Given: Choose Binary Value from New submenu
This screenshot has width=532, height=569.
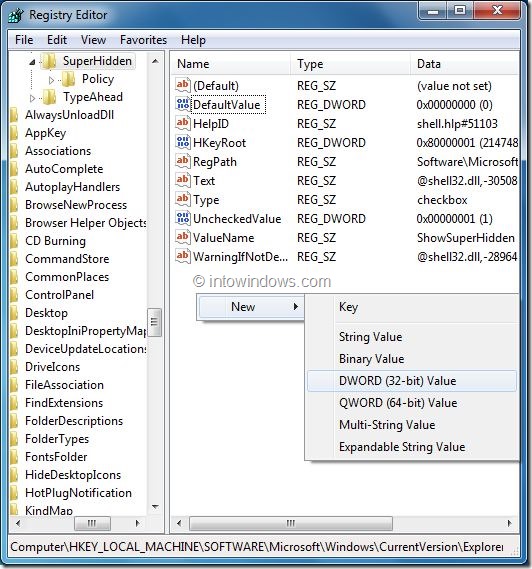Looking at the screenshot, I should click(412, 359).
